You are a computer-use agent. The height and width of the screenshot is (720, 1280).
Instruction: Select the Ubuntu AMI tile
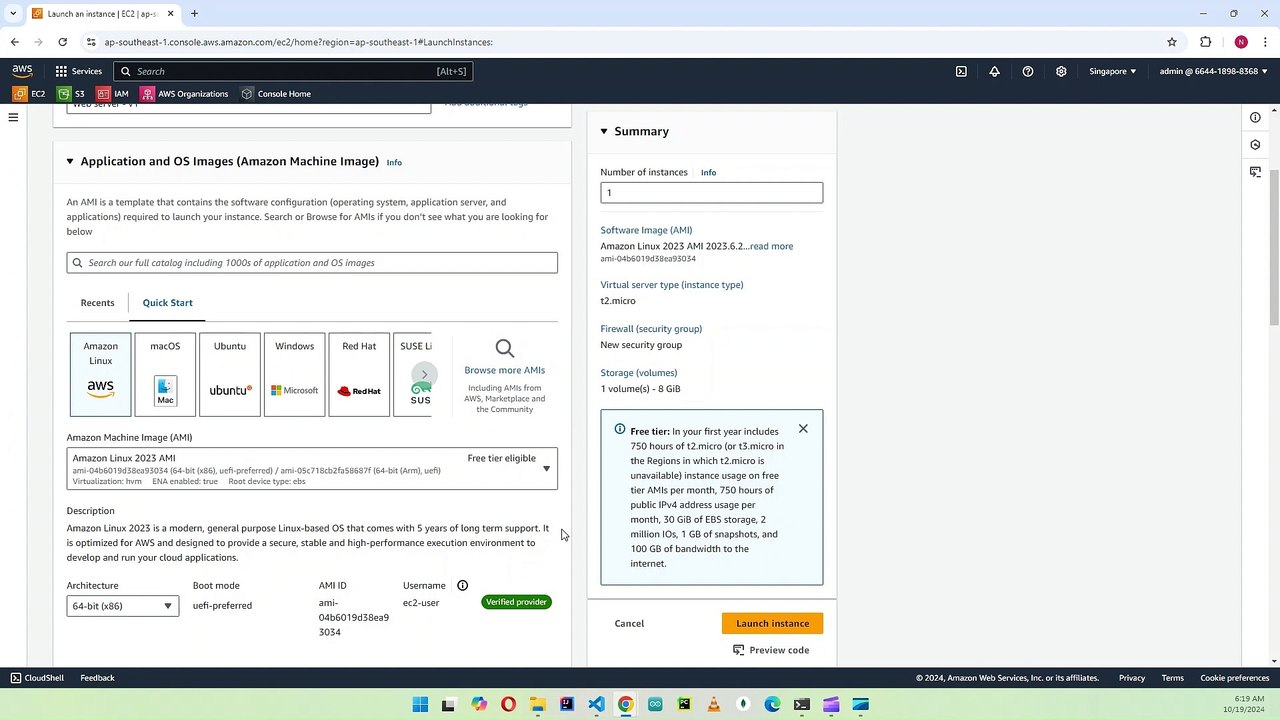(230, 374)
